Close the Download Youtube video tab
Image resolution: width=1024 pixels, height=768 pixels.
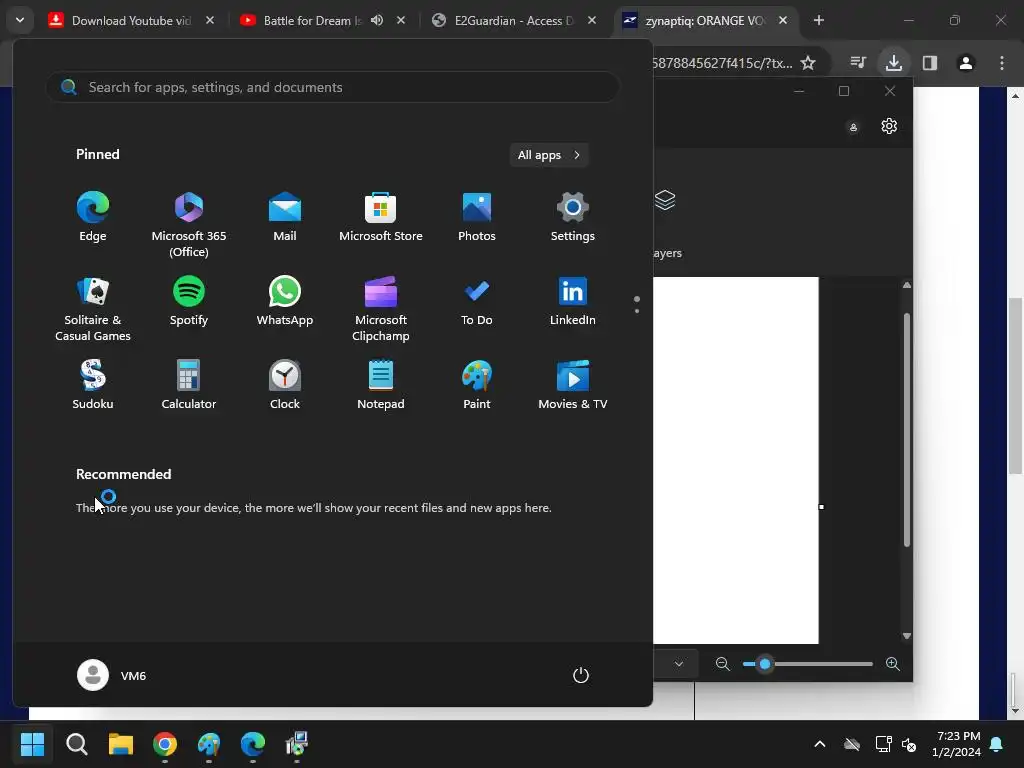pos(210,20)
